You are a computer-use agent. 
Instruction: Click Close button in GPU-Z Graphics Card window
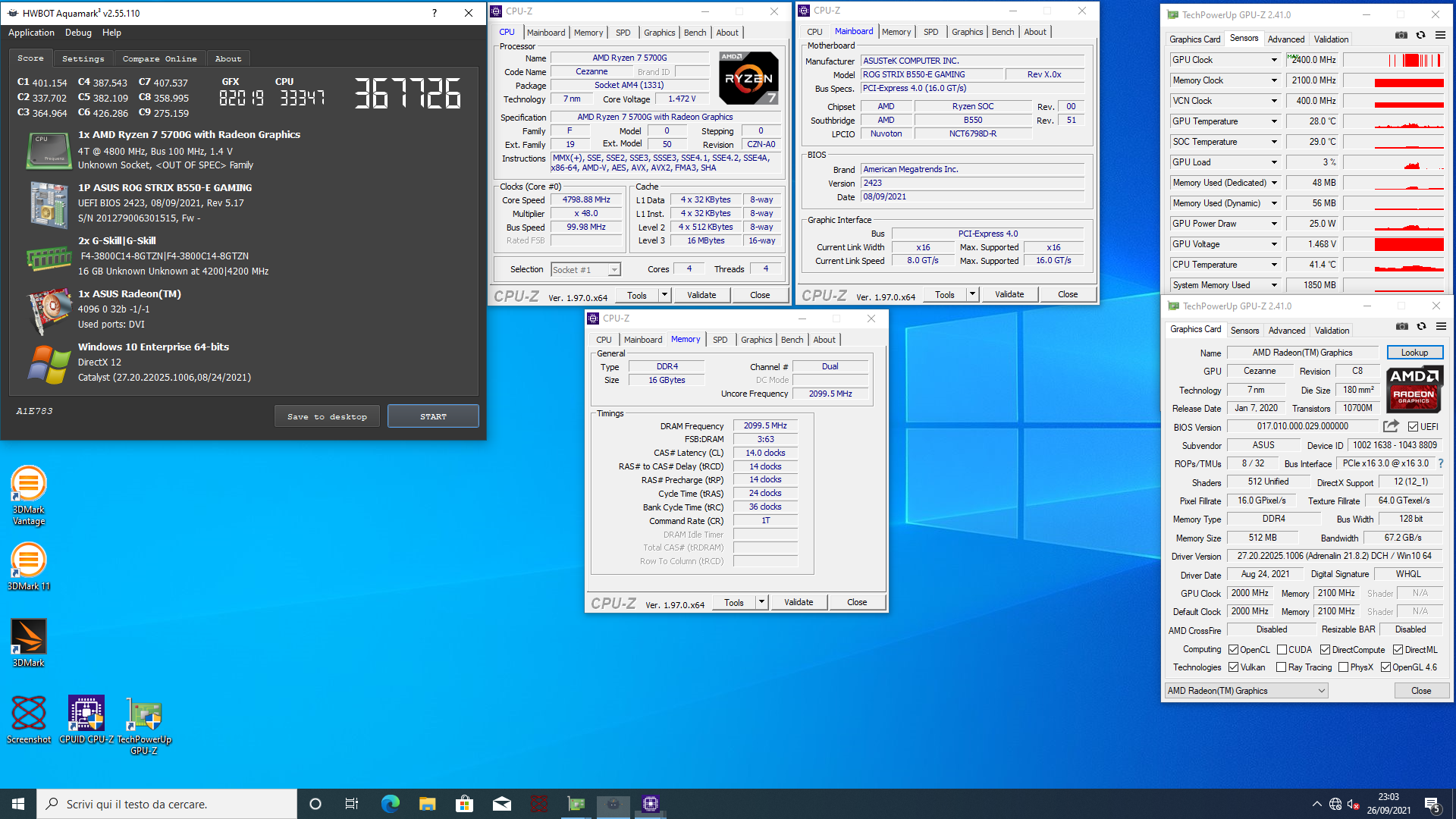[1421, 691]
